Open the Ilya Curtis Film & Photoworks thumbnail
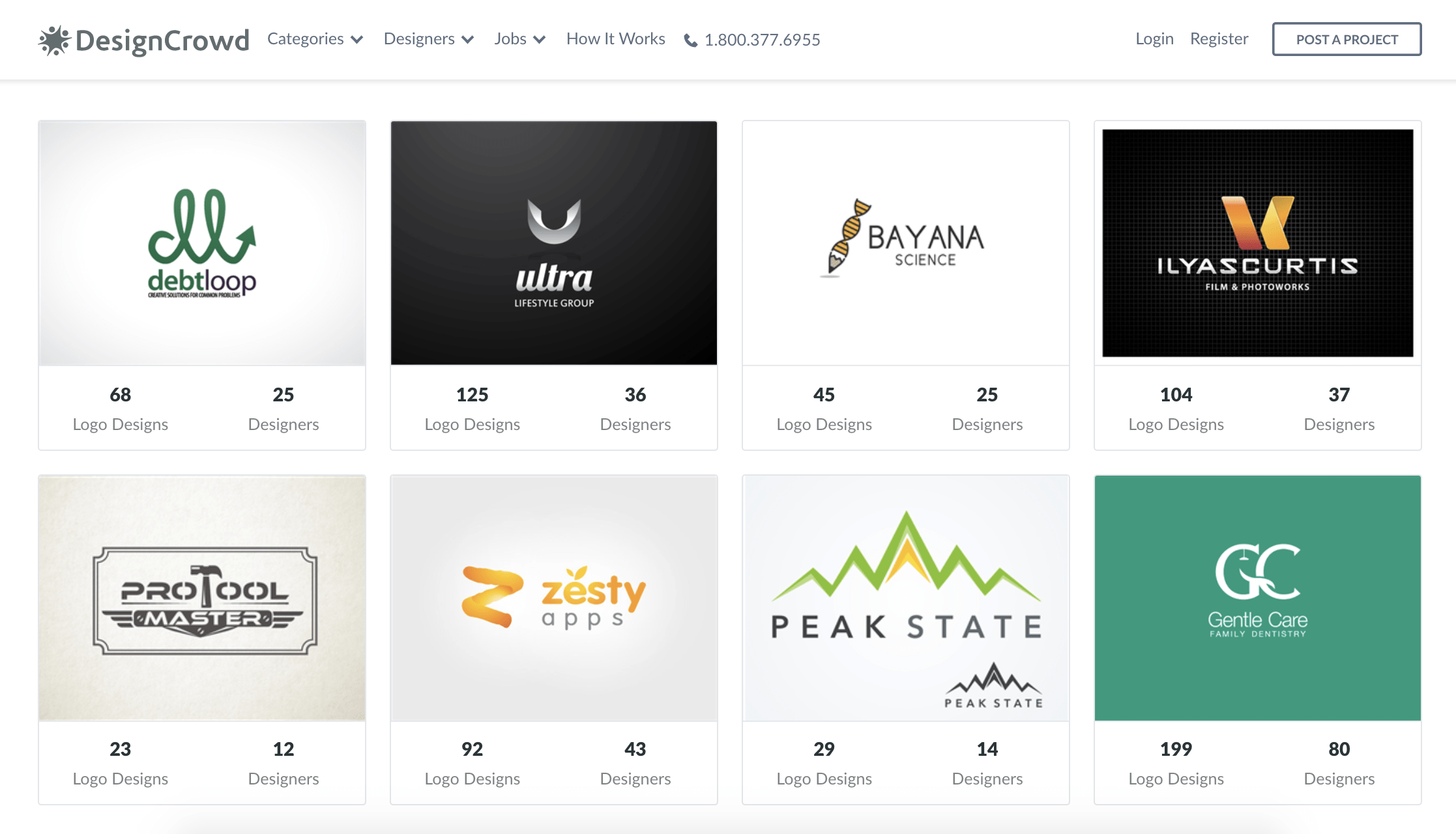 [x=1258, y=243]
